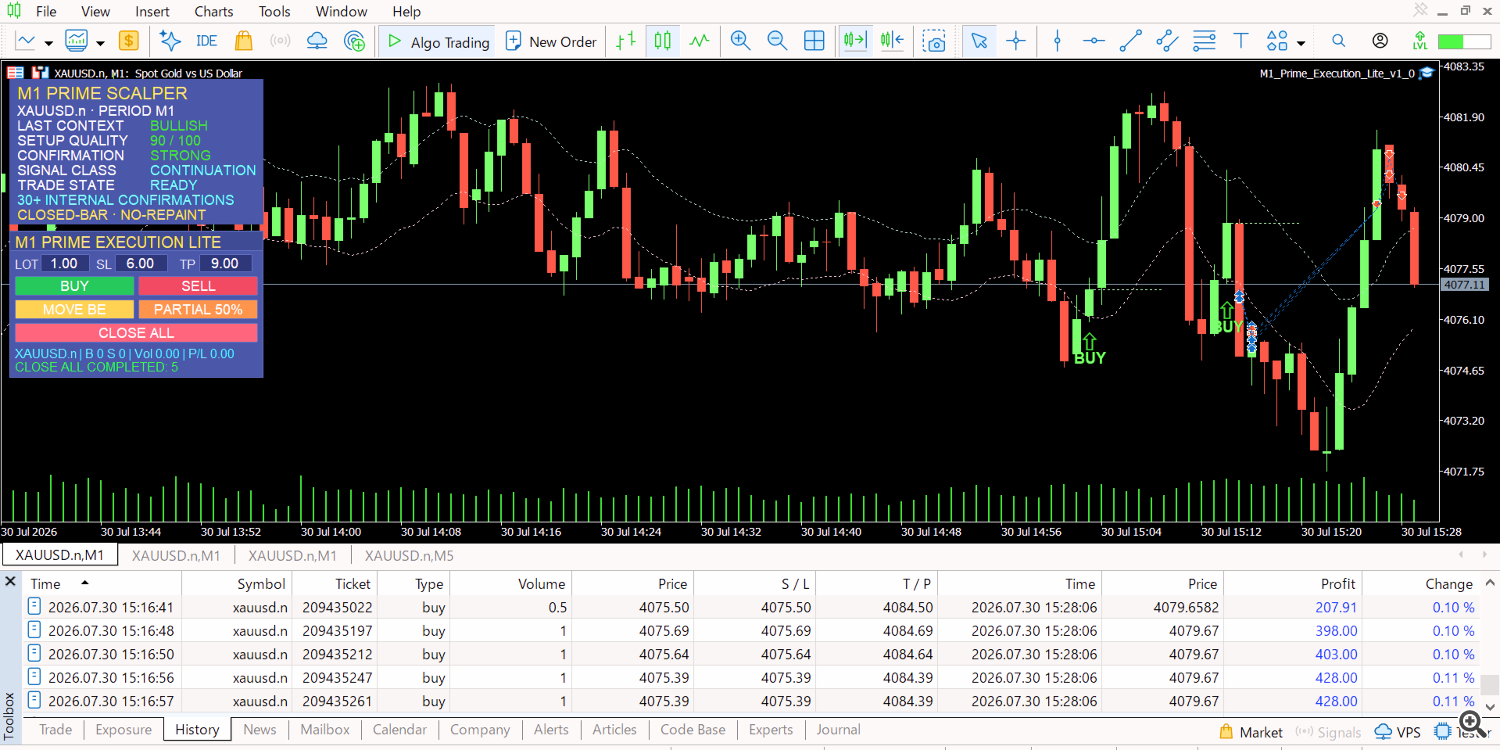
Task: Click the target-with-plus toolbar icon
Action: click(354, 41)
